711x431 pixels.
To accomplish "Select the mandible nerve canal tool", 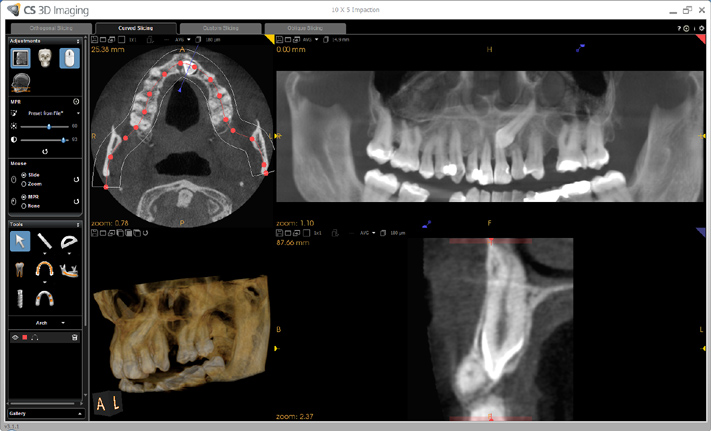I will (x=69, y=270).
